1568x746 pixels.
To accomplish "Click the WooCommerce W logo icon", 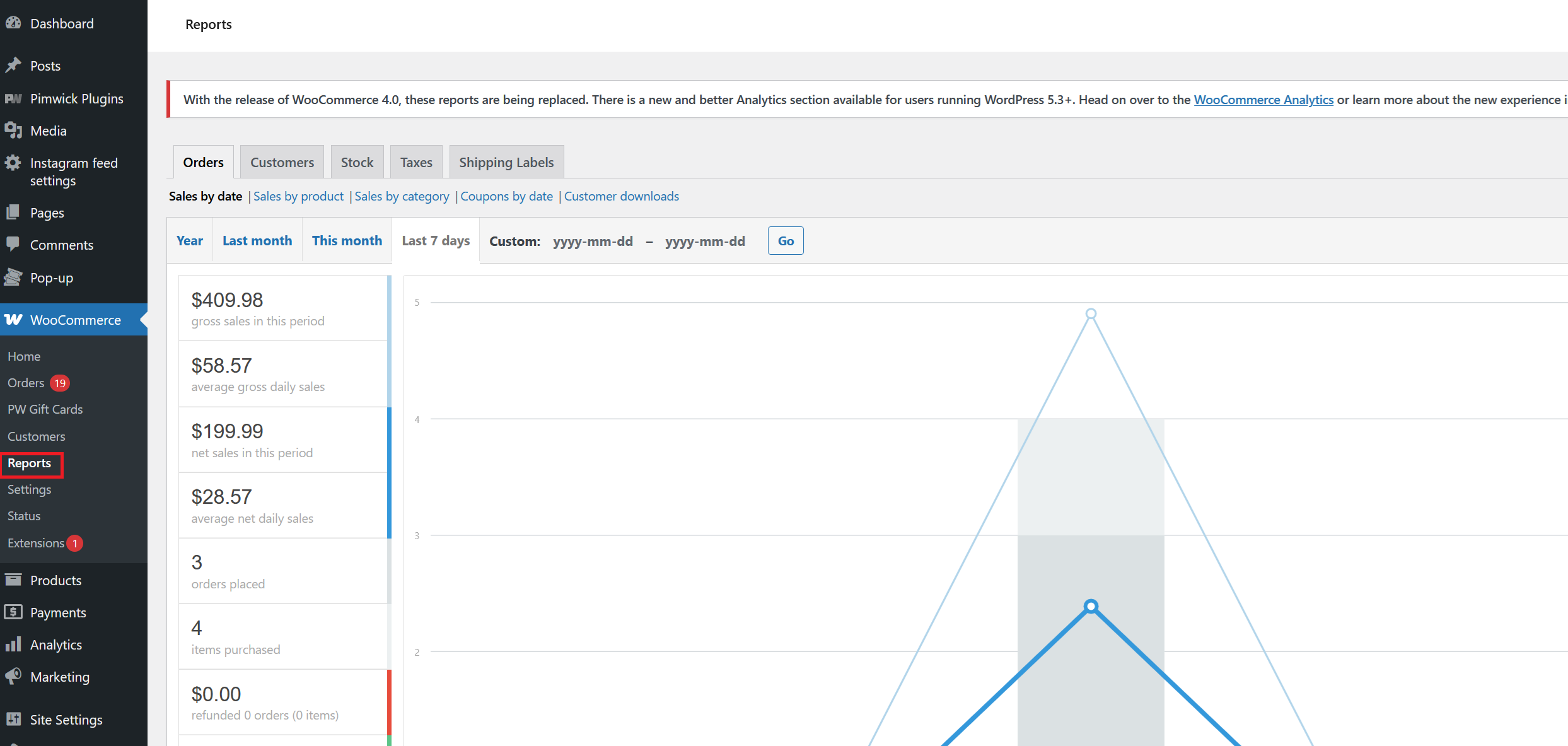I will (13, 320).
